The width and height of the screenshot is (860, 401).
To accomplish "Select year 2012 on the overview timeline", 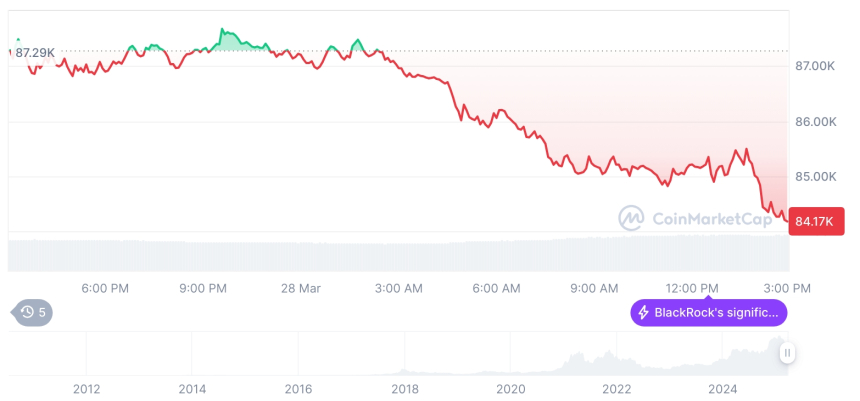I will 87,389.
